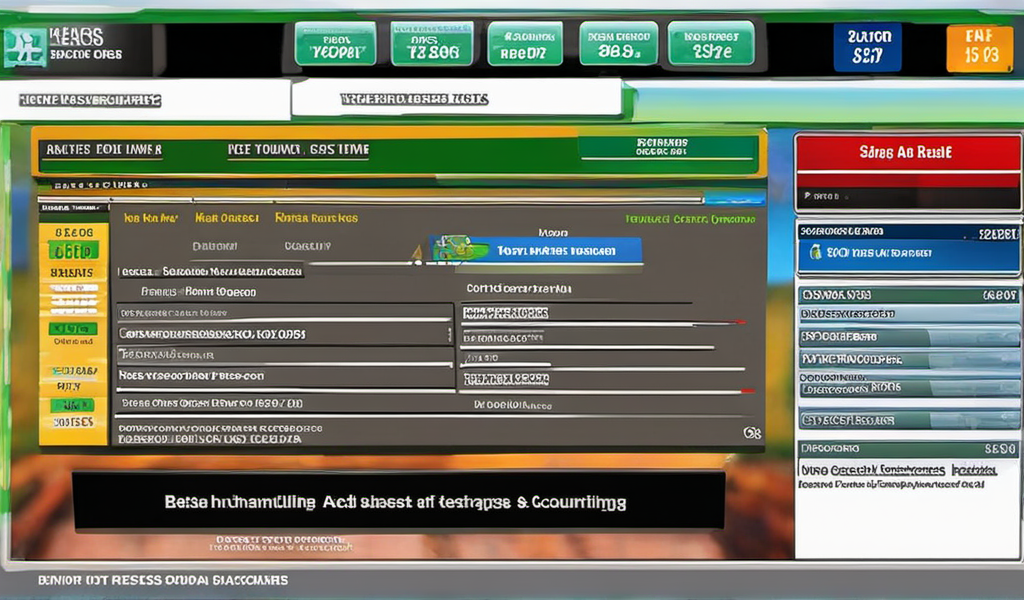The width and height of the screenshot is (1024, 600).
Task: Toggle the middle green button in the yellow sidebar
Action: click(x=73, y=329)
